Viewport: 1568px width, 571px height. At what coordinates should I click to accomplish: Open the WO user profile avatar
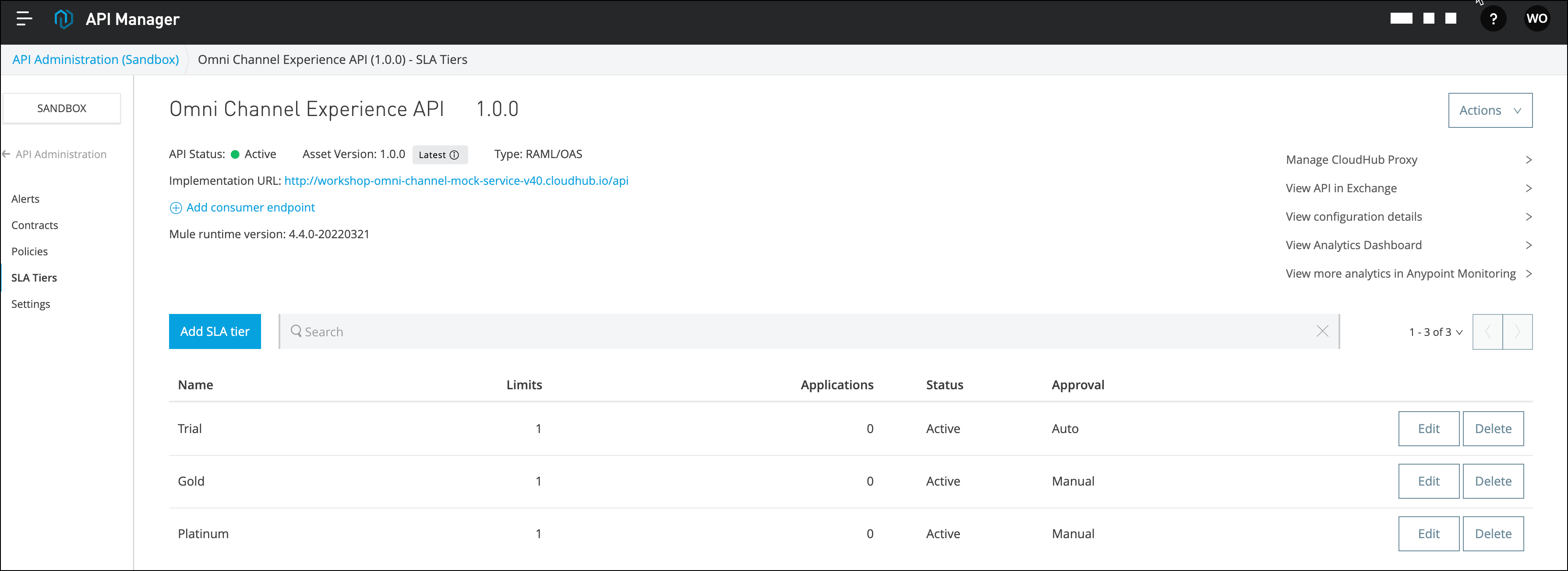pos(1536,19)
